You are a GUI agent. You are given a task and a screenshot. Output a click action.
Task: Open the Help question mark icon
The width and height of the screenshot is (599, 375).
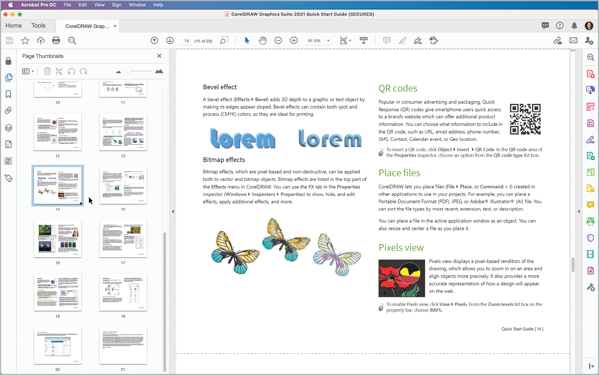pyautogui.click(x=560, y=26)
